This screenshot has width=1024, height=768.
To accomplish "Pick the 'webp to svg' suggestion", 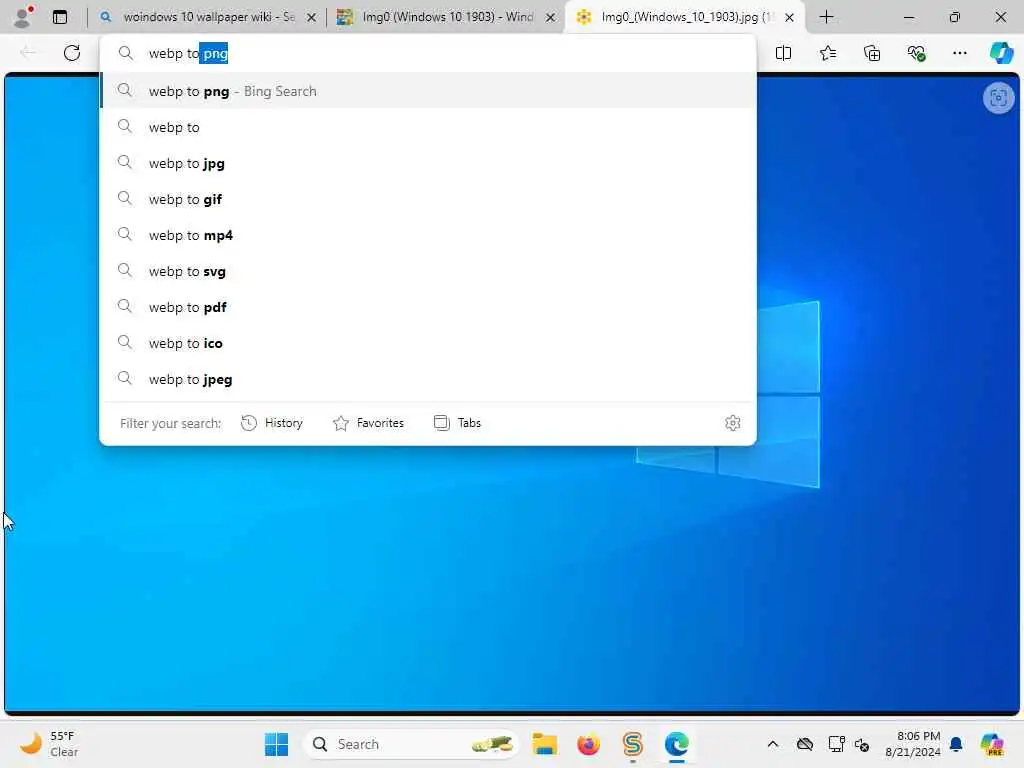I will click(x=428, y=270).
